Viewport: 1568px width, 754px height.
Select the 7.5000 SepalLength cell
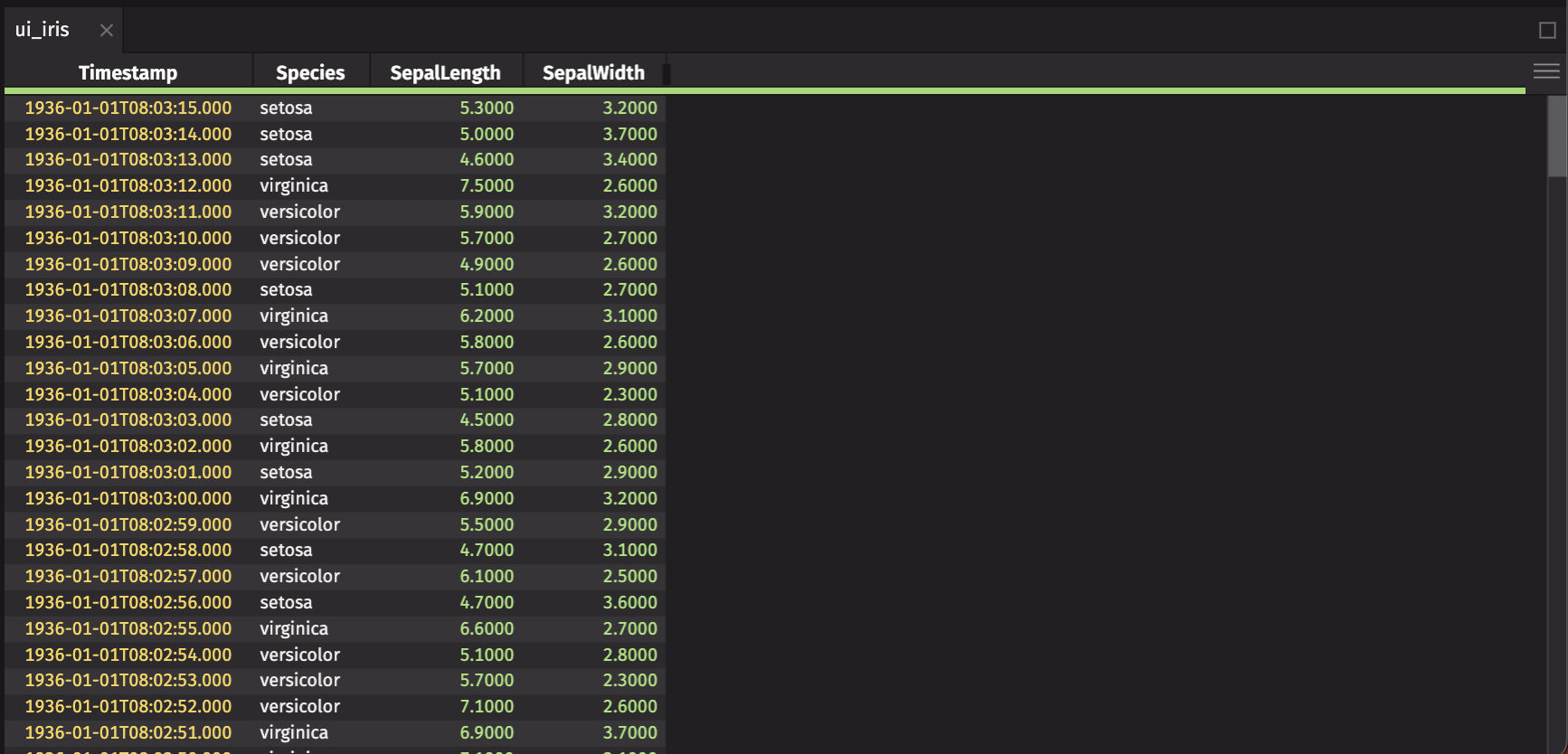coord(486,185)
